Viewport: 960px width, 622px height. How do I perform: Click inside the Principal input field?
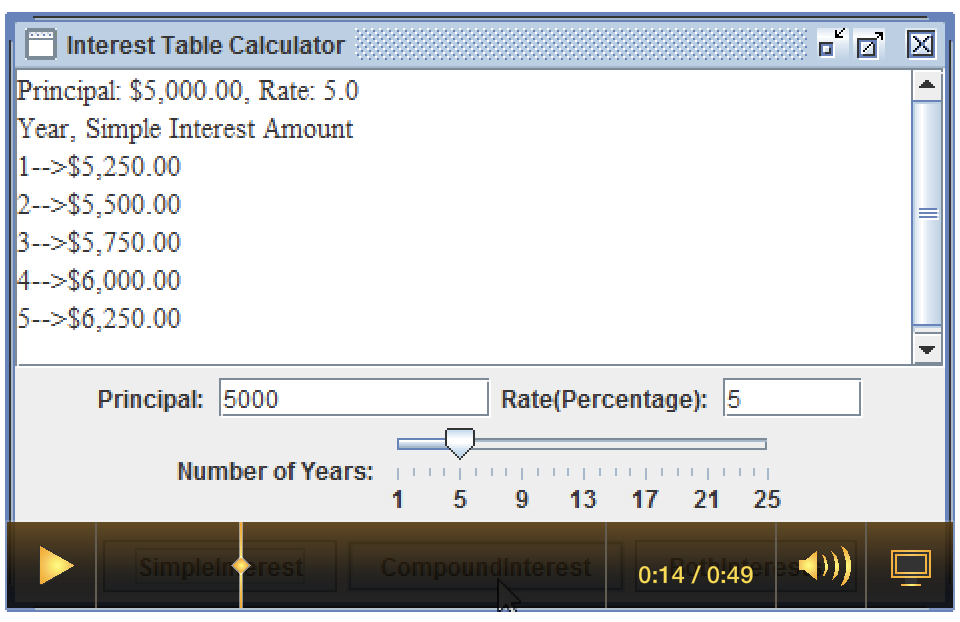click(x=354, y=399)
